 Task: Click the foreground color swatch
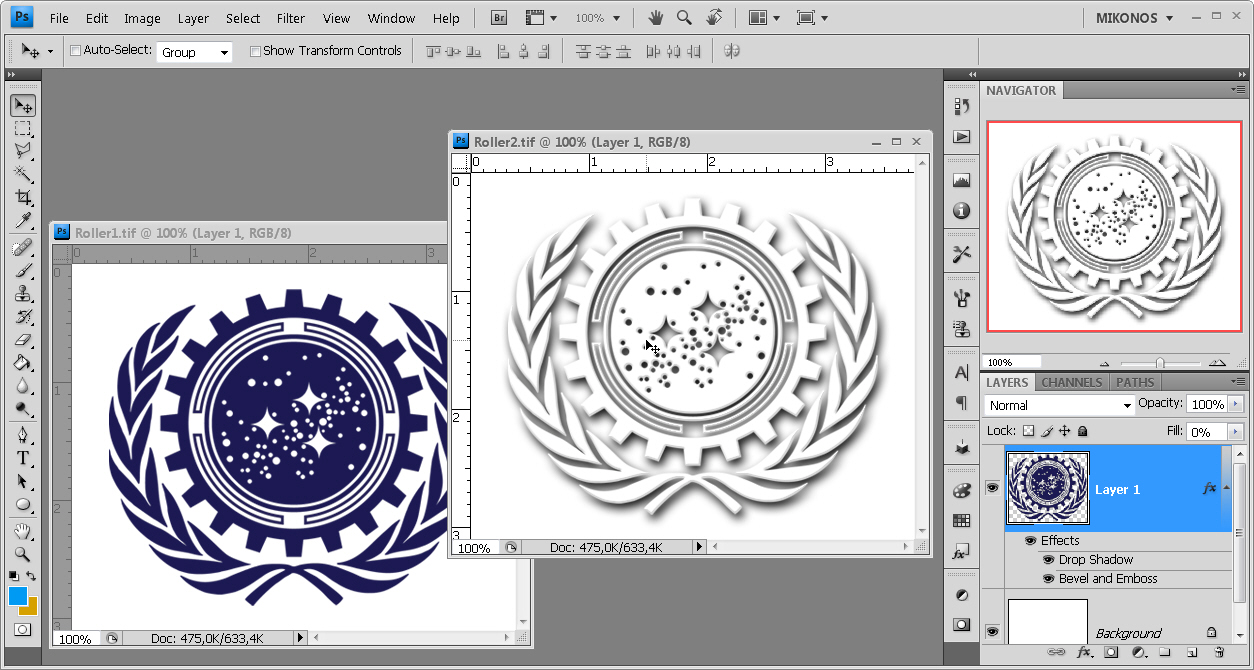[x=17, y=596]
